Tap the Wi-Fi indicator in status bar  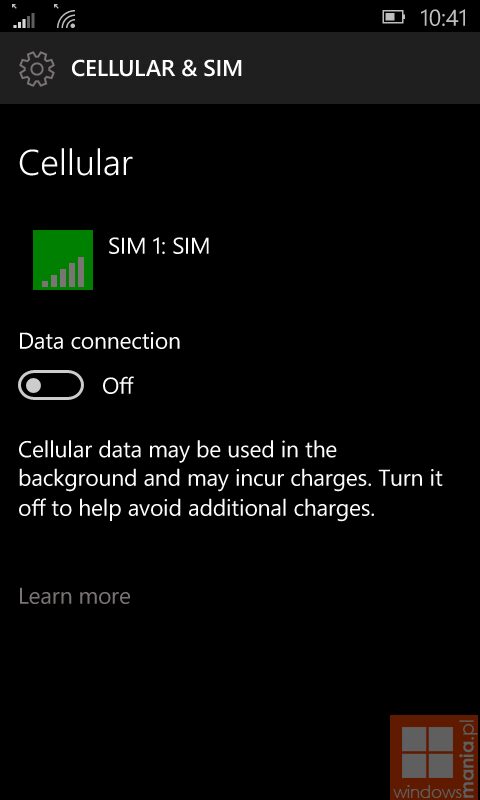coord(66,17)
